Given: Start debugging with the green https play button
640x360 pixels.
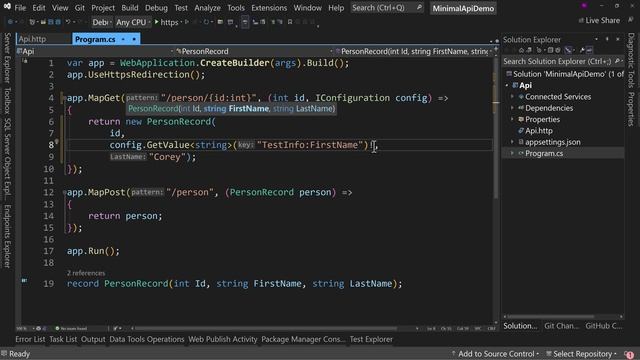Looking at the screenshot, I should 156,22.
